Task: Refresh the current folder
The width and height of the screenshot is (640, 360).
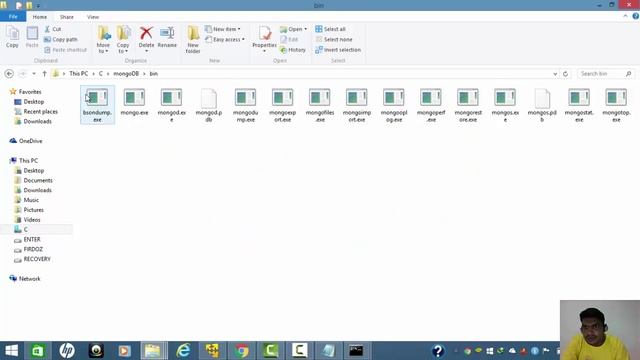Action: click(x=565, y=74)
